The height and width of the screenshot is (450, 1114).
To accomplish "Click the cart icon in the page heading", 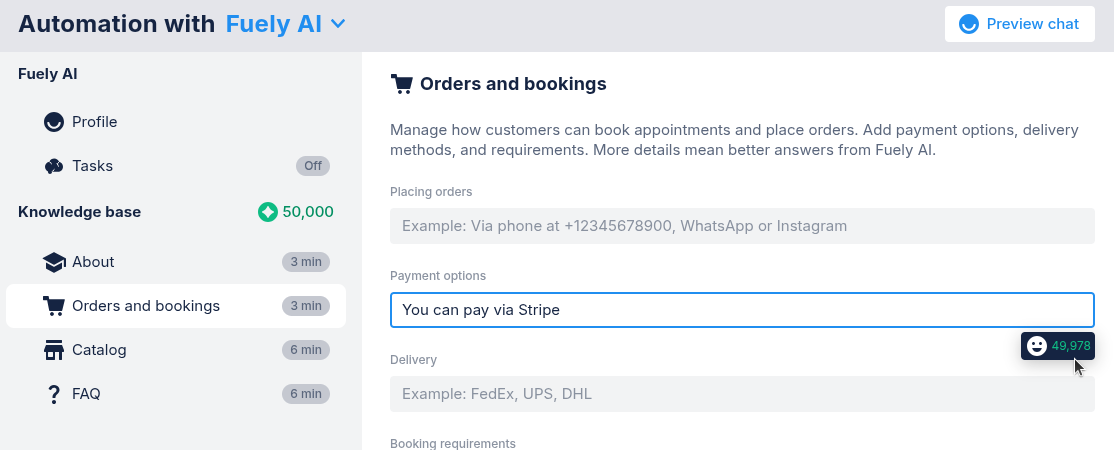I will tap(401, 84).
